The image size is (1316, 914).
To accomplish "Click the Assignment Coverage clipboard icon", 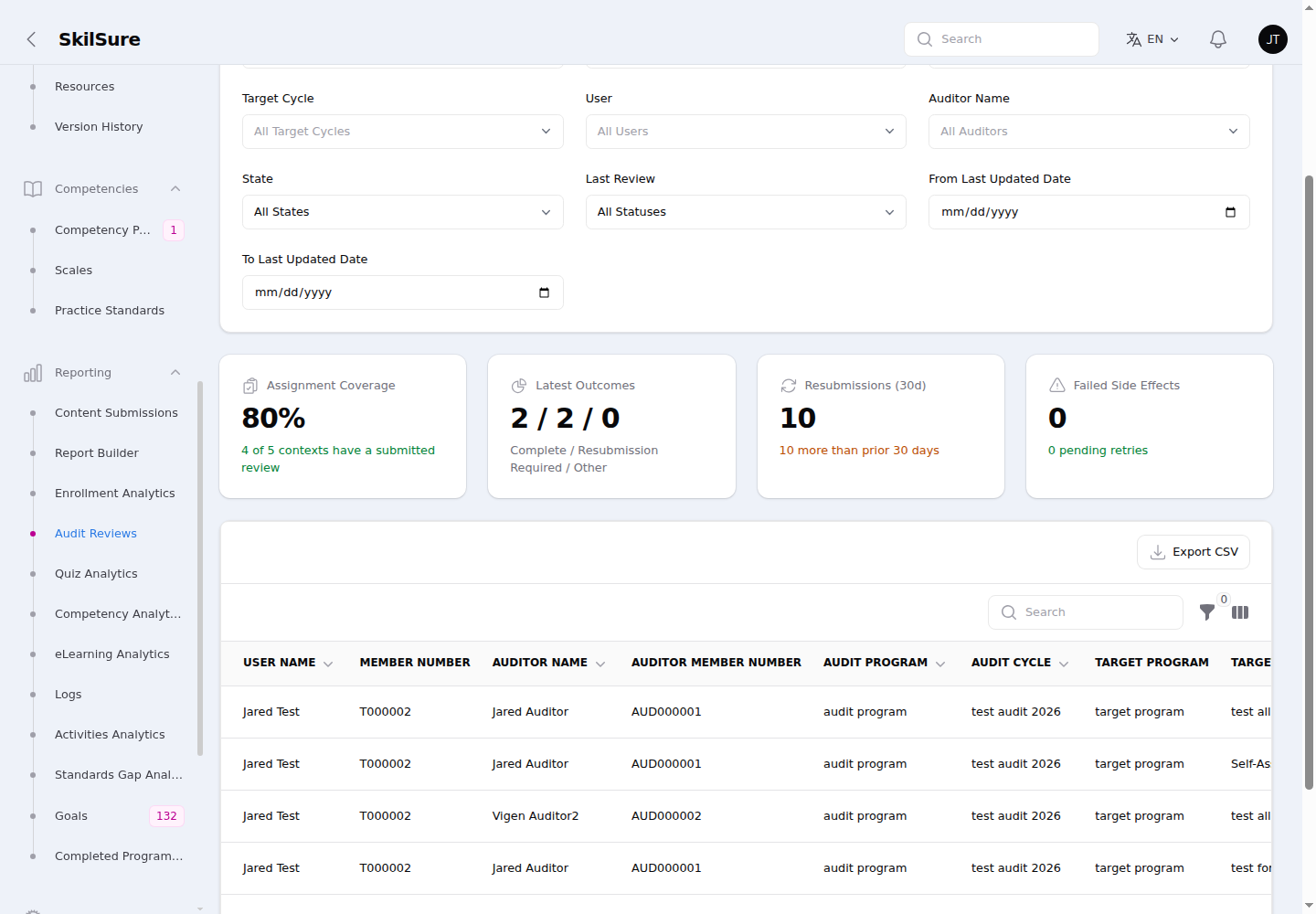I will point(250,386).
